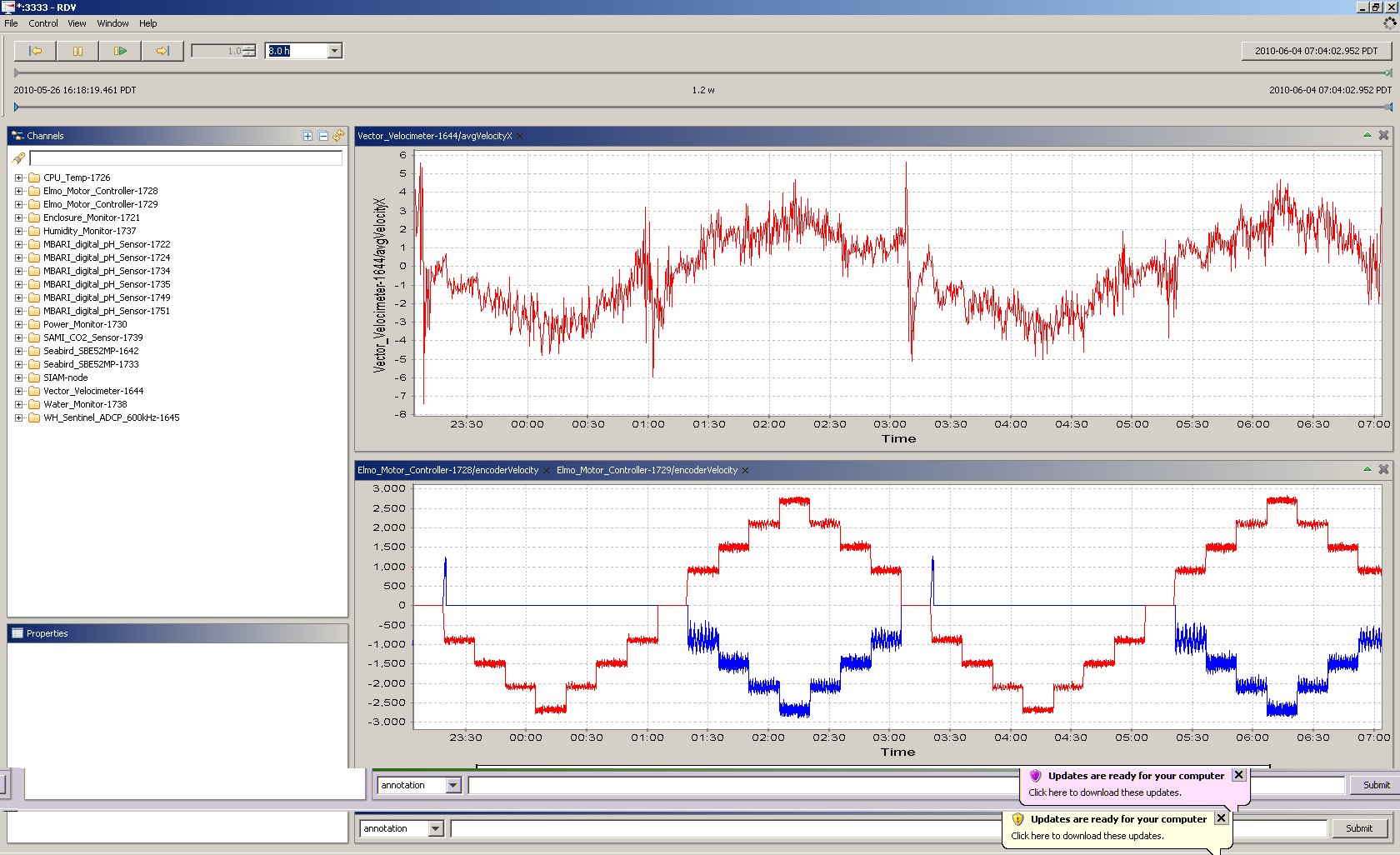Start playback with the play button
1400x855 pixels.
120,51
